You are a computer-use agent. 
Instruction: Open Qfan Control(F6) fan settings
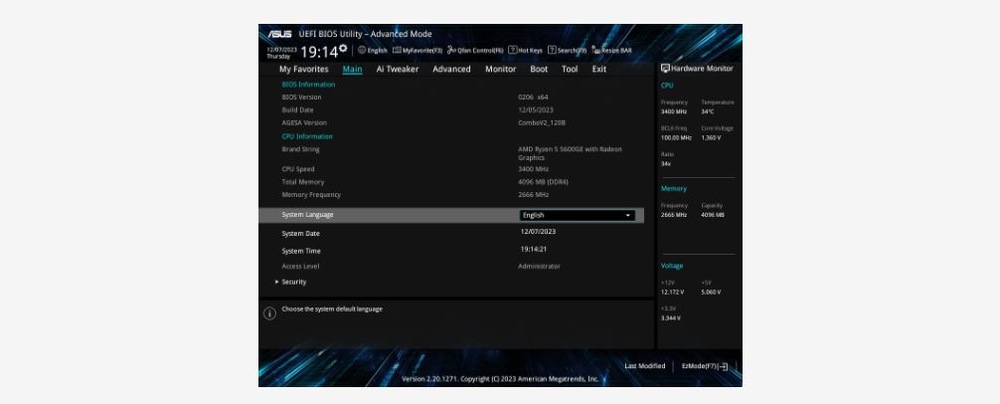point(475,50)
